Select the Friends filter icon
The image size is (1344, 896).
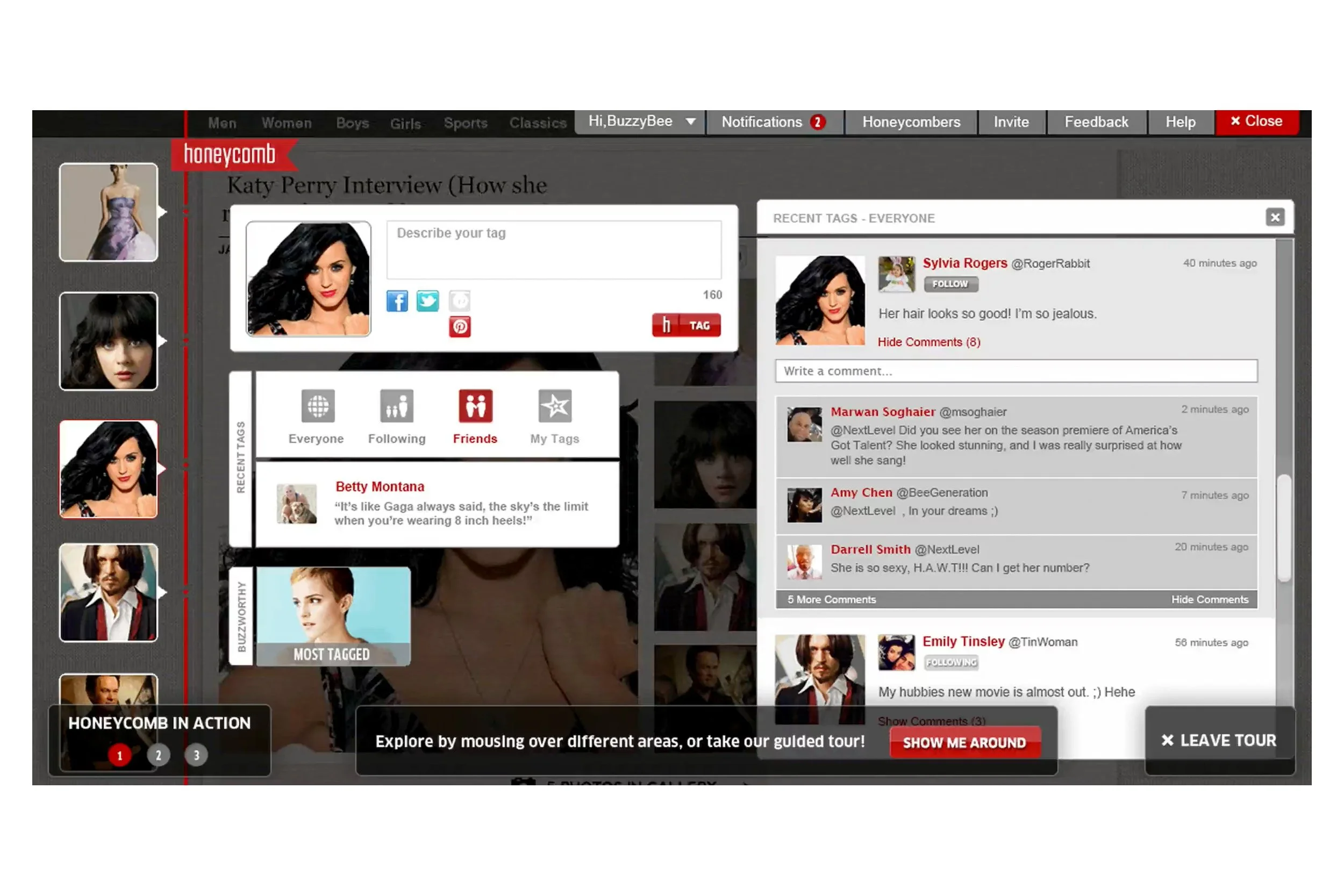(x=475, y=406)
